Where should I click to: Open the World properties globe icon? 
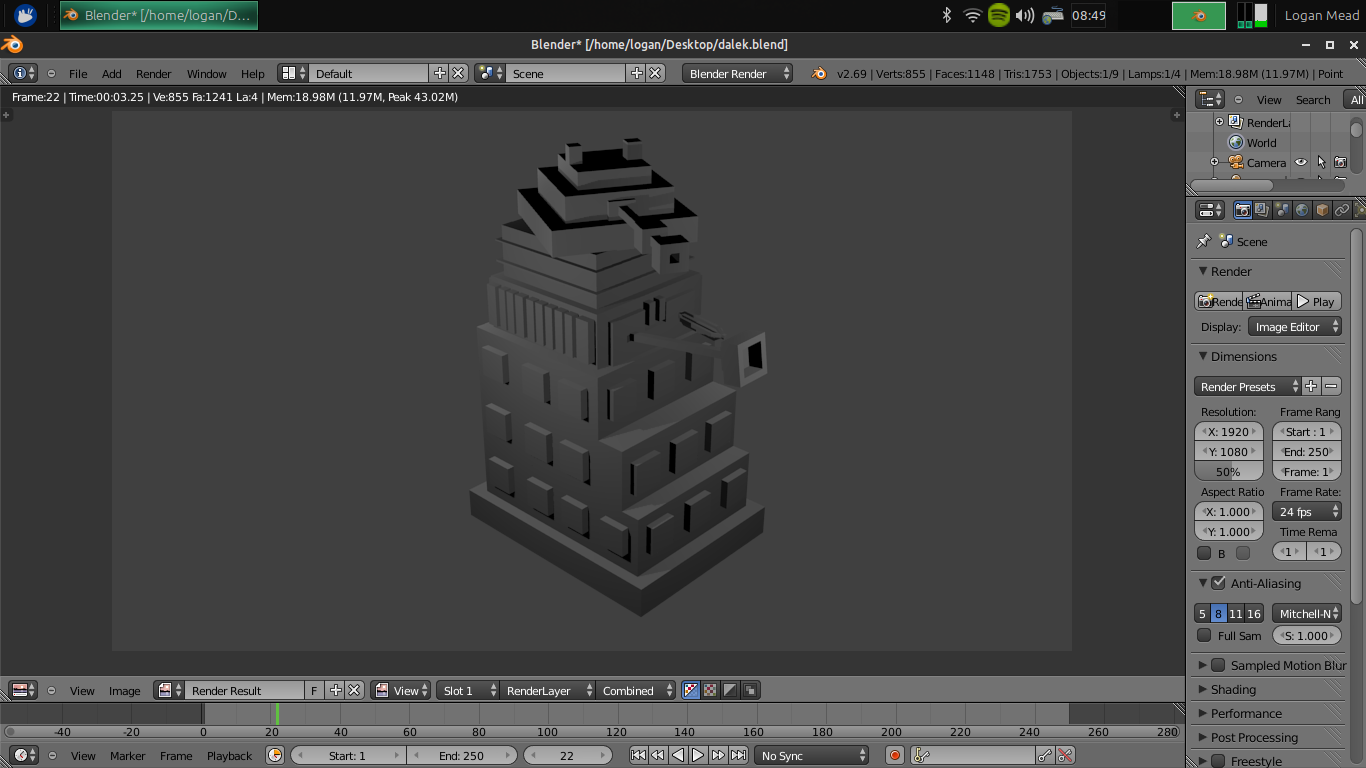[1301, 210]
